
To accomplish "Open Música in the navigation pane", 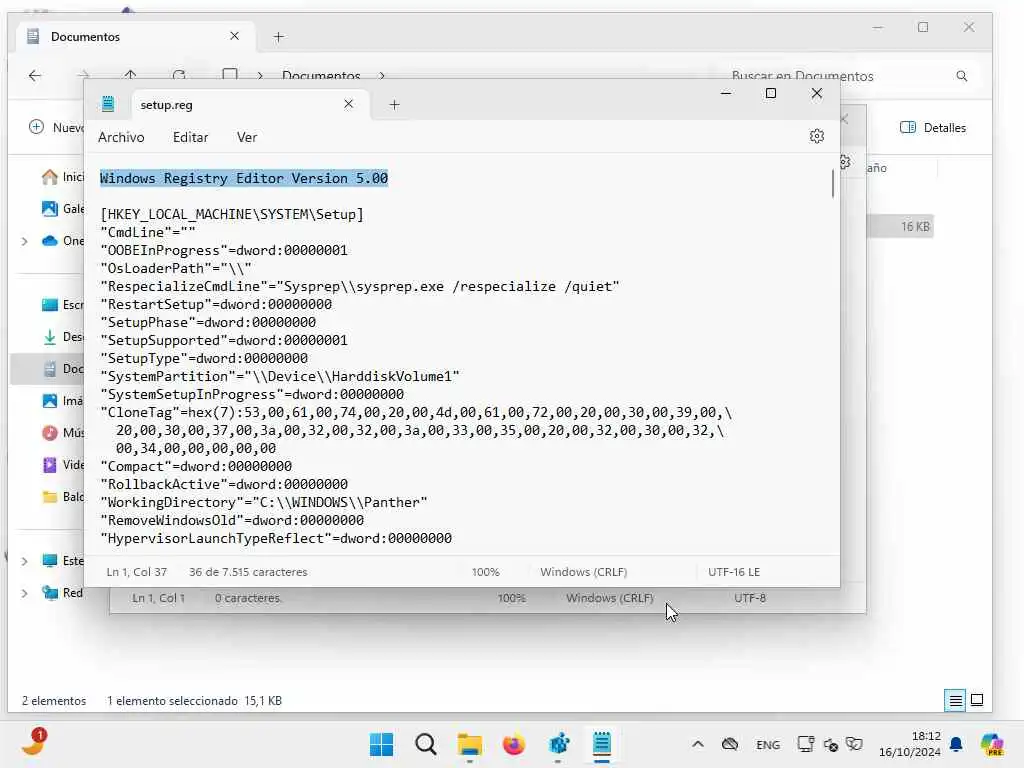I will [63, 433].
